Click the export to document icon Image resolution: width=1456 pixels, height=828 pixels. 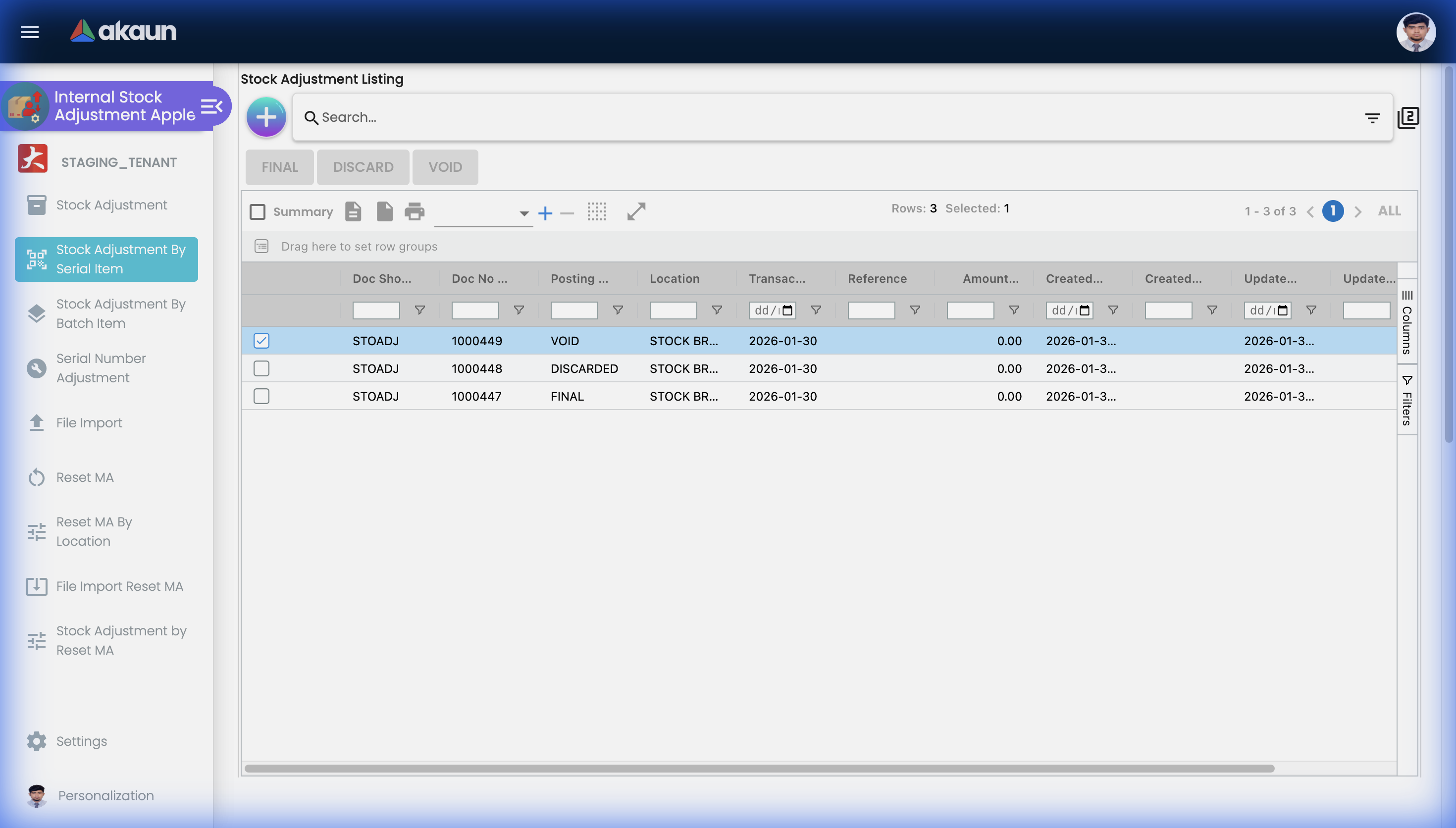(353, 211)
